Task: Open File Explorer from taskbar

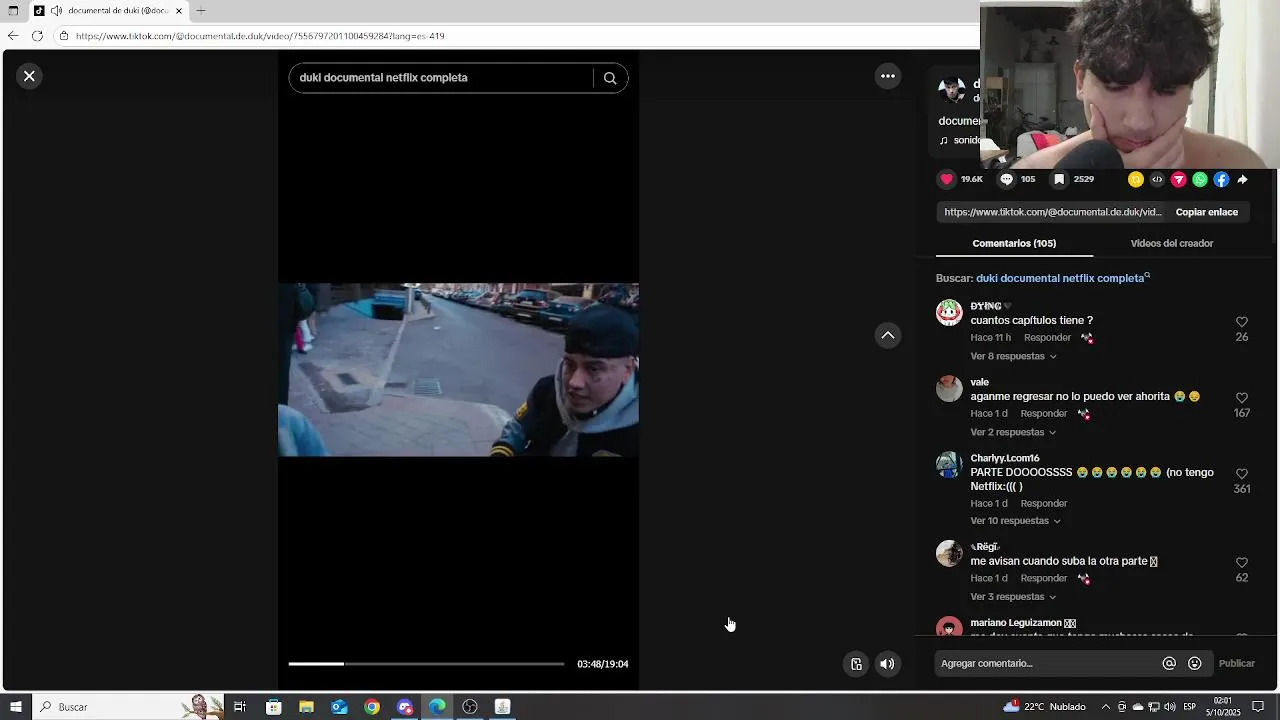Action: pos(306,707)
